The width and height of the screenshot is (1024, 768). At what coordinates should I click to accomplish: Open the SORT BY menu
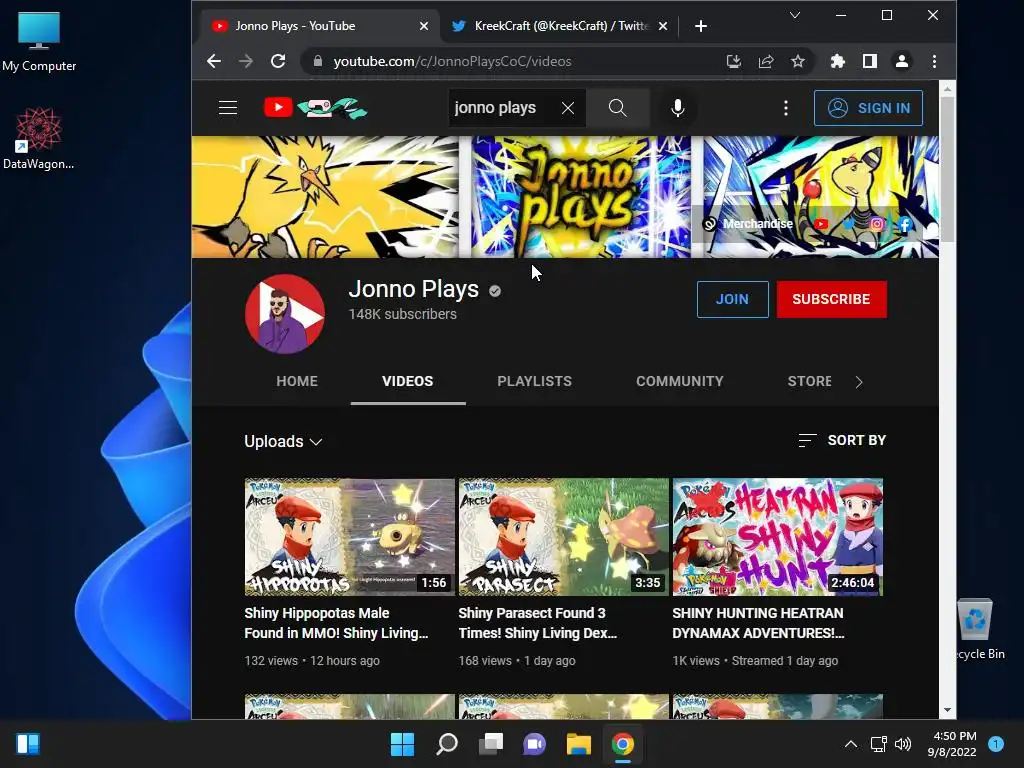tap(842, 440)
